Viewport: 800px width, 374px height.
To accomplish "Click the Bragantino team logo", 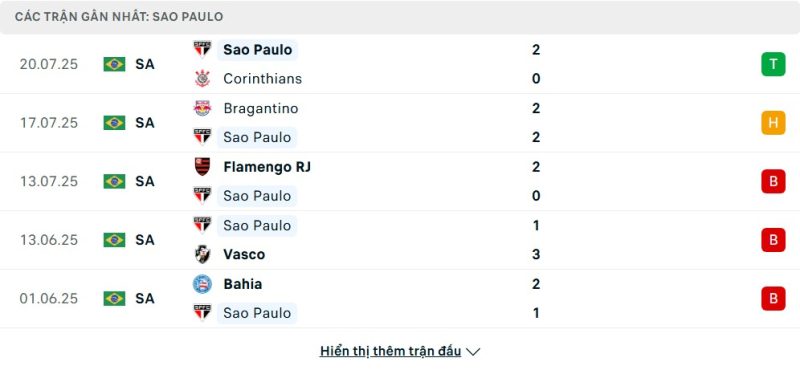I will pos(203,108).
